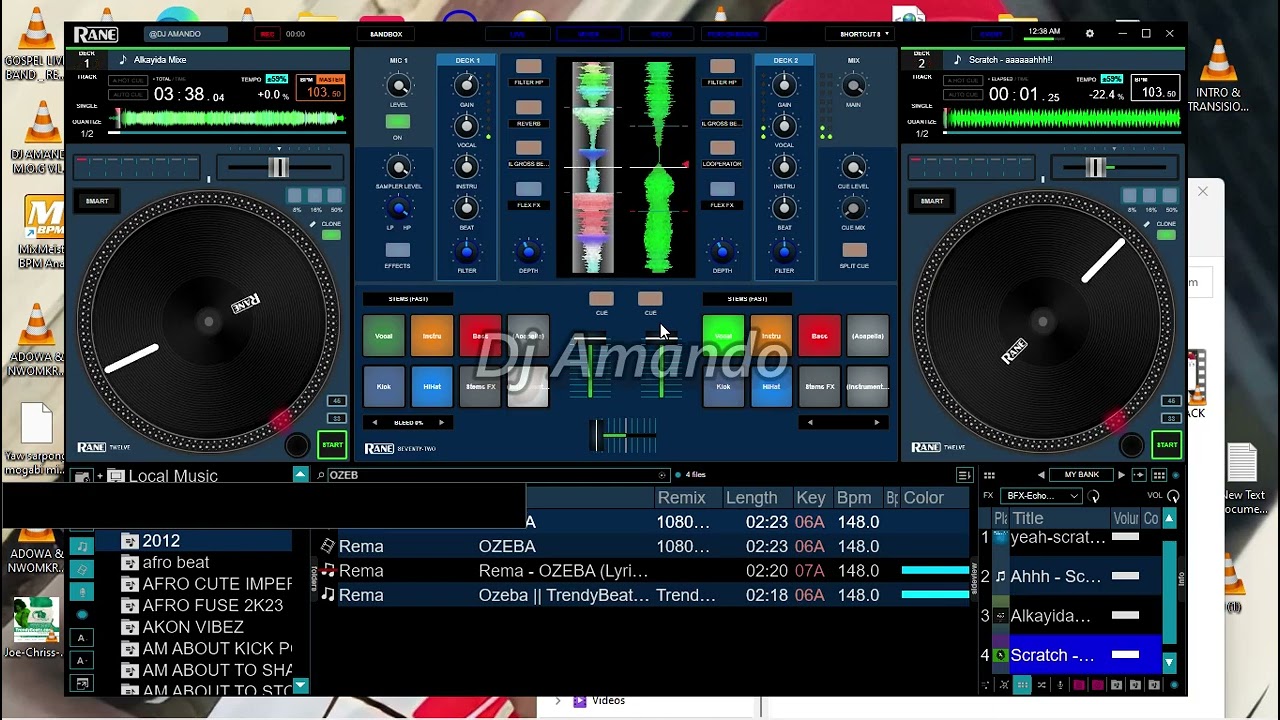Click the deck 1 FILTER HP effect button
Screen dimensions: 1280x720
click(x=528, y=67)
